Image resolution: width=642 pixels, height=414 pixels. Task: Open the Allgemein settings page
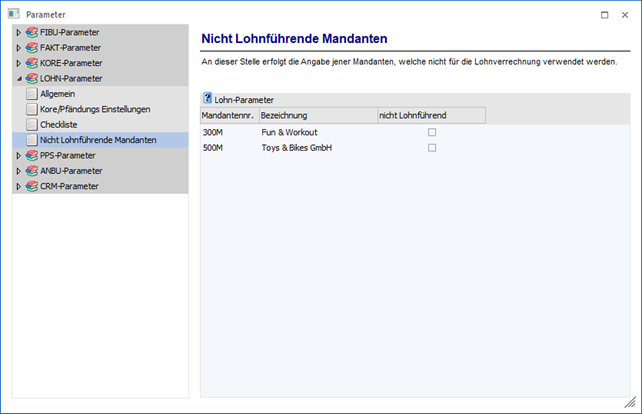[x=57, y=93]
